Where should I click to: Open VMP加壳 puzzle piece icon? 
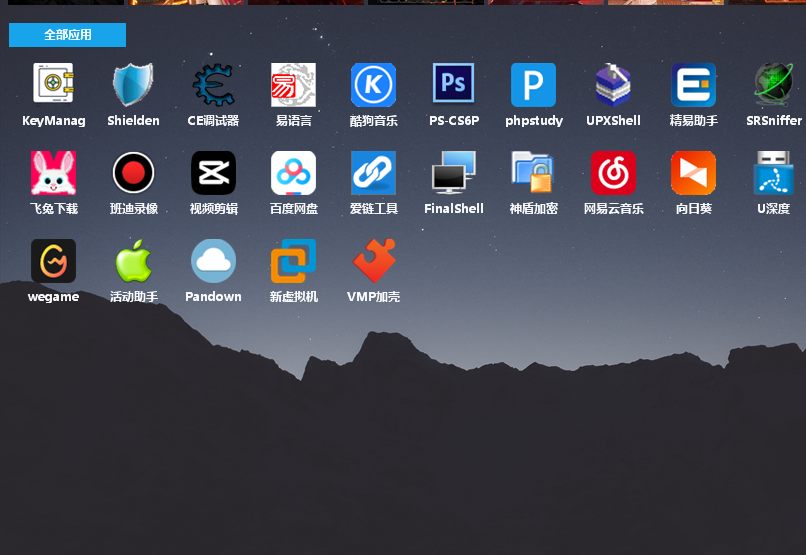click(x=373, y=261)
